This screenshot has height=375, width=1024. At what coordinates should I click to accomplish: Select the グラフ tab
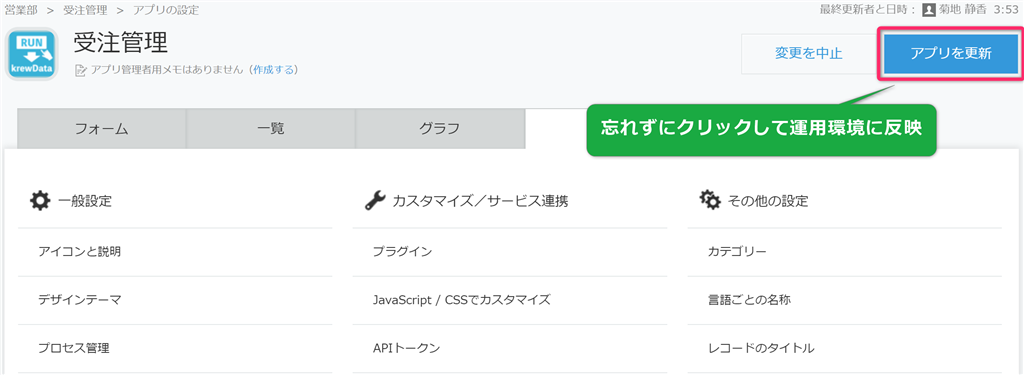coord(440,129)
